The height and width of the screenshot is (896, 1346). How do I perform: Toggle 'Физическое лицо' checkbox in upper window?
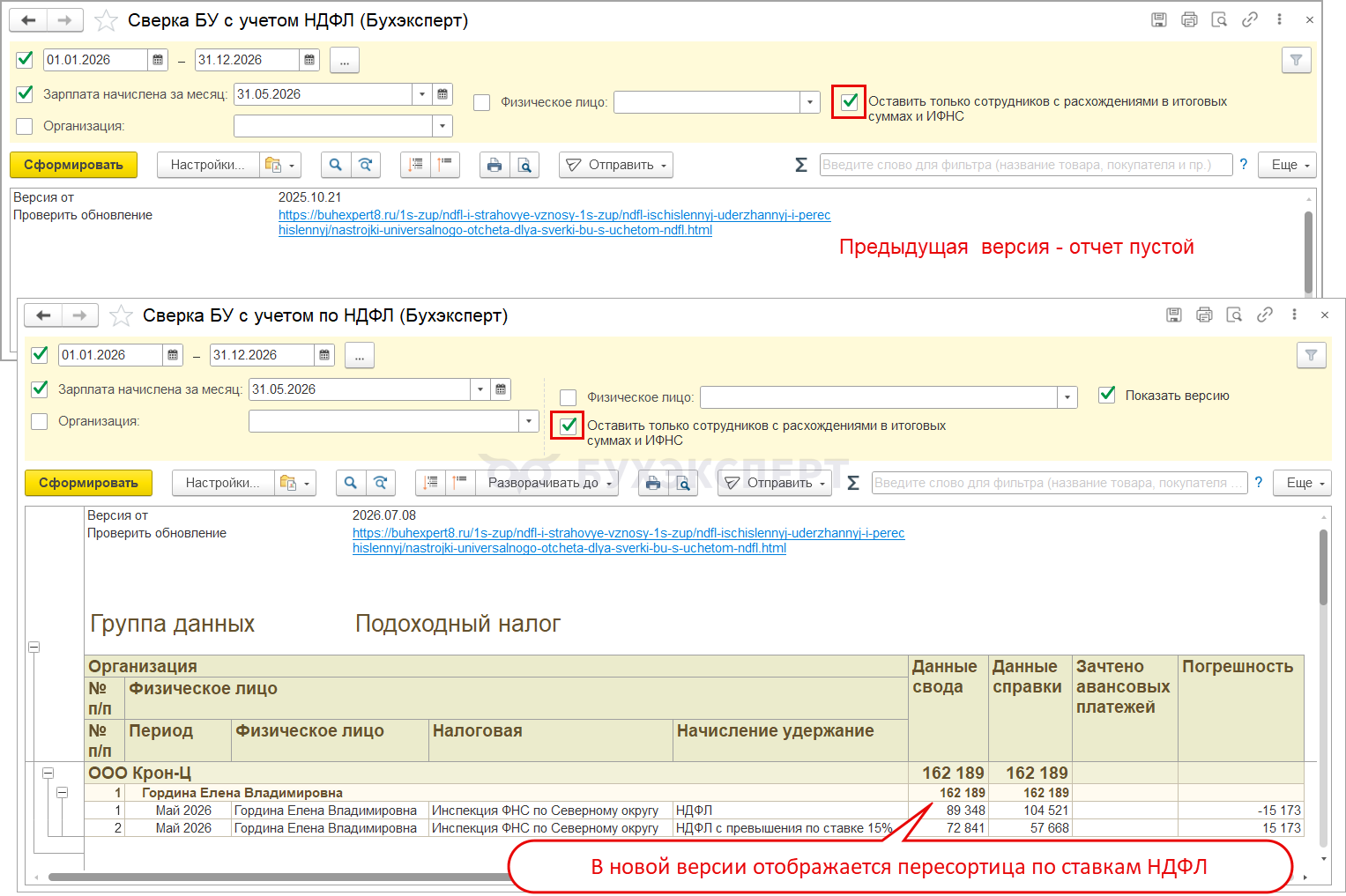pos(481,102)
